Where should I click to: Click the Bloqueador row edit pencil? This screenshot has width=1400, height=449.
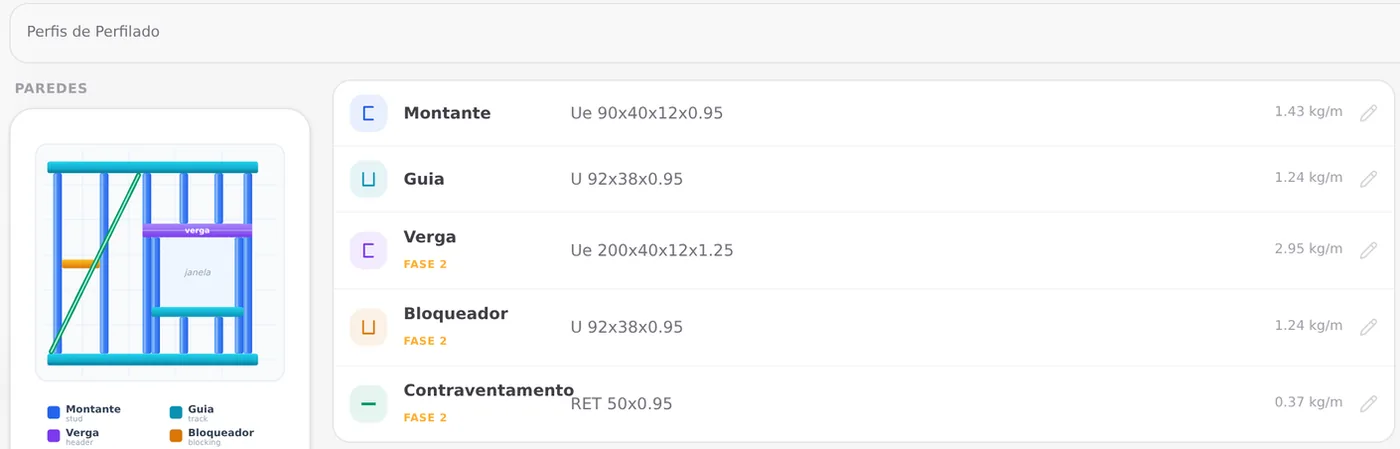coord(1369,327)
